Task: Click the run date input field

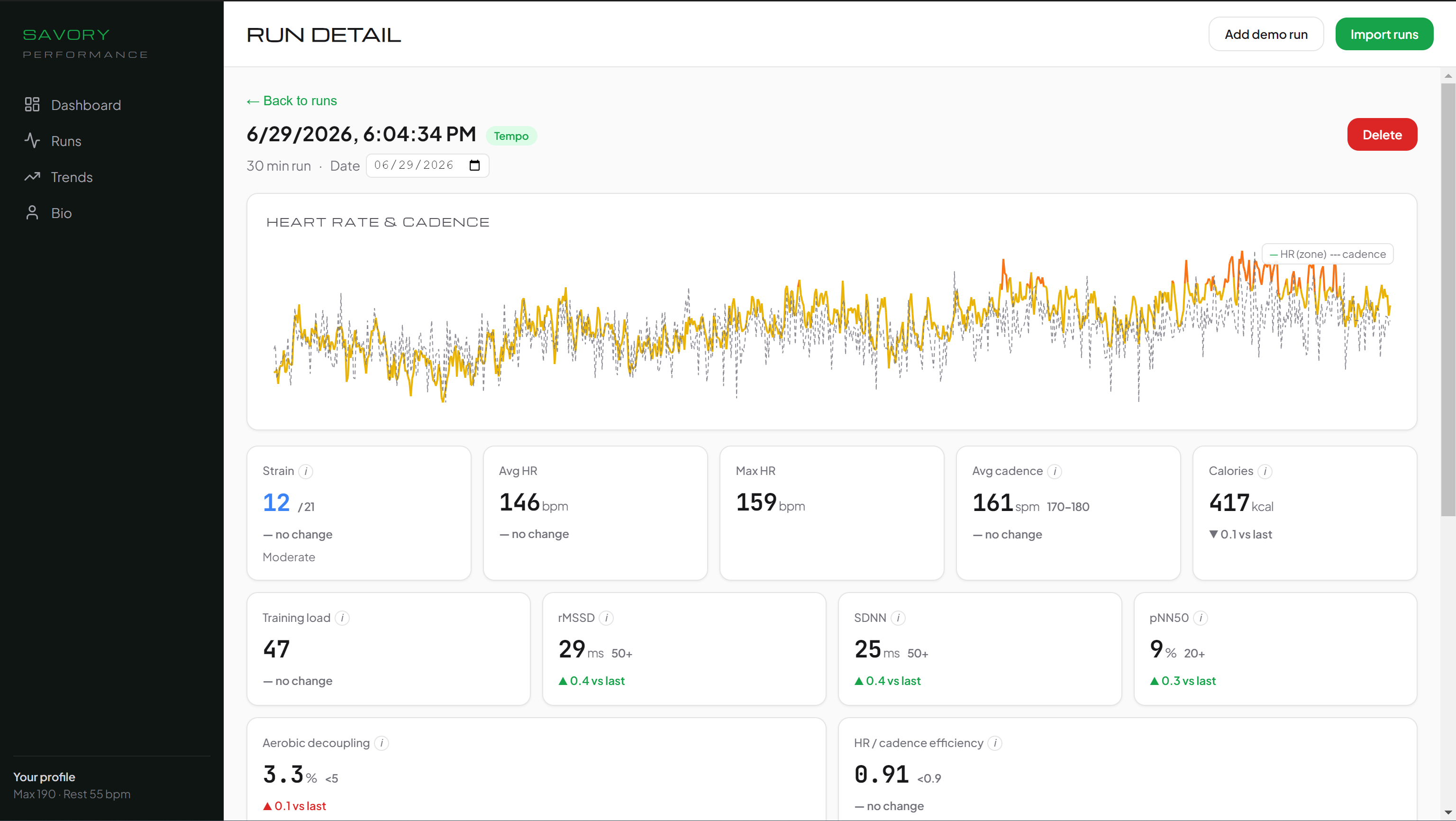Action: [x=428, y=165]
